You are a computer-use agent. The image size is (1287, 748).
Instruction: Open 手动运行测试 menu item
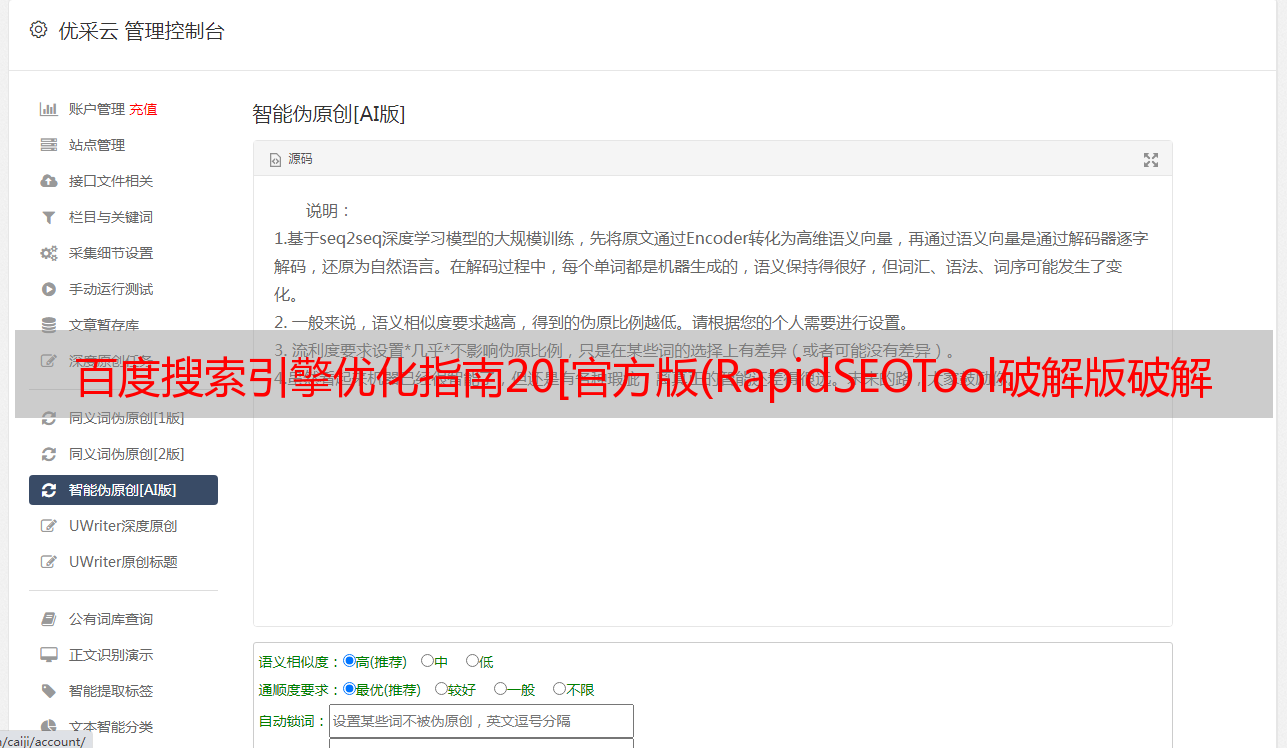[111, 289]
